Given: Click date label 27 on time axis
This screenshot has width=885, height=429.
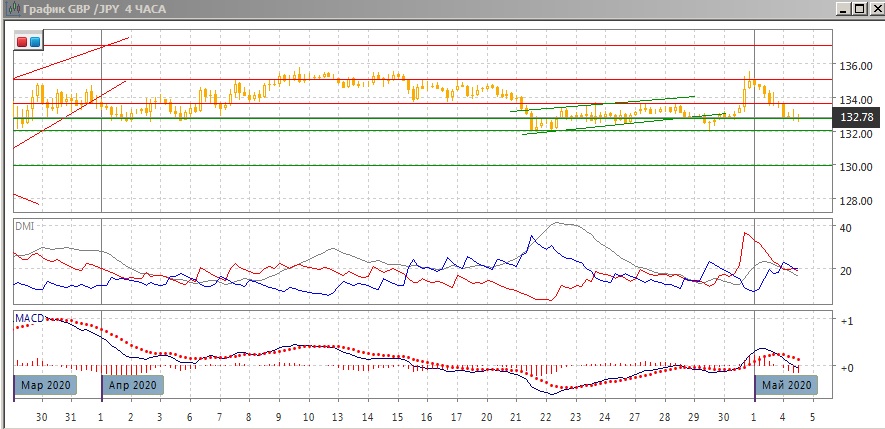Looking at the screenshot, I should click(x=635, y=417).
